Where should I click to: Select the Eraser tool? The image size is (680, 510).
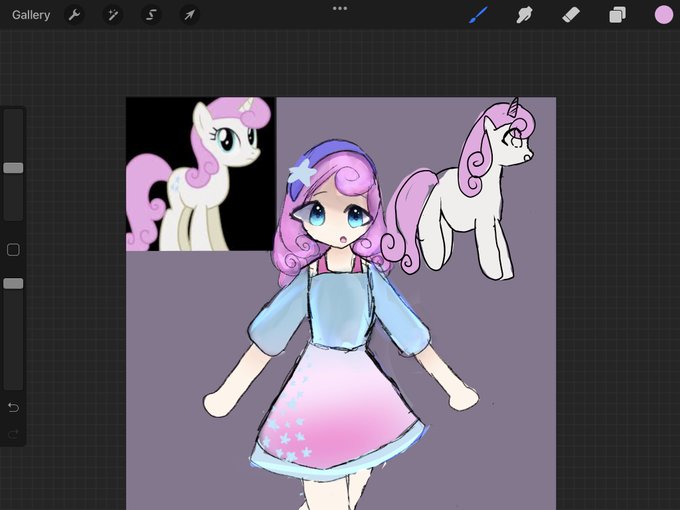click(x=571, y=15)
